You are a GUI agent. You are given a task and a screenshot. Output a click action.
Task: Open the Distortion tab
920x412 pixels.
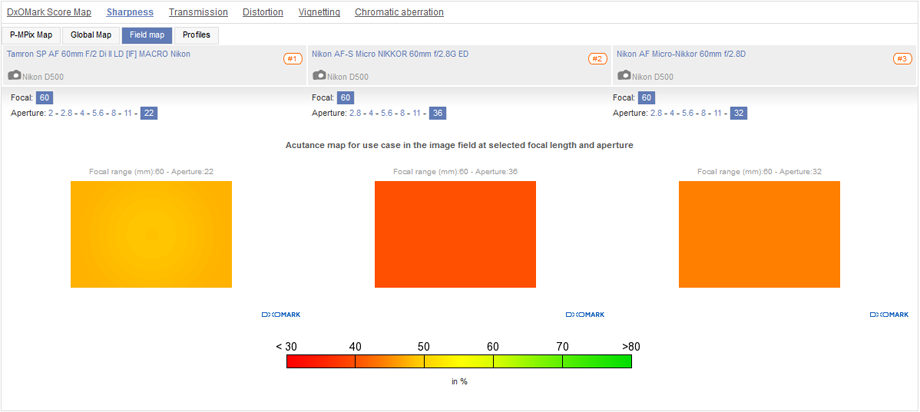click(263, 12)
